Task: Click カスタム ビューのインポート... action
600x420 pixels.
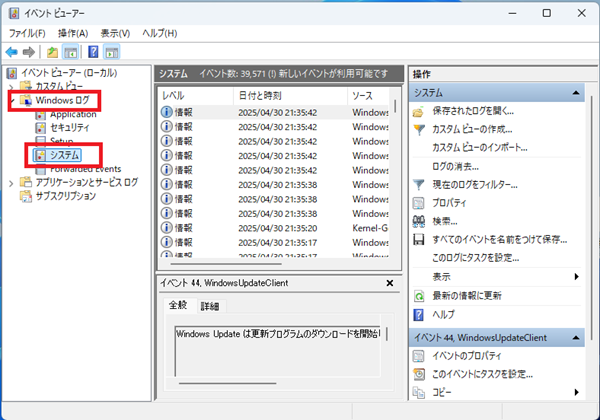Action: coord(480,148)
